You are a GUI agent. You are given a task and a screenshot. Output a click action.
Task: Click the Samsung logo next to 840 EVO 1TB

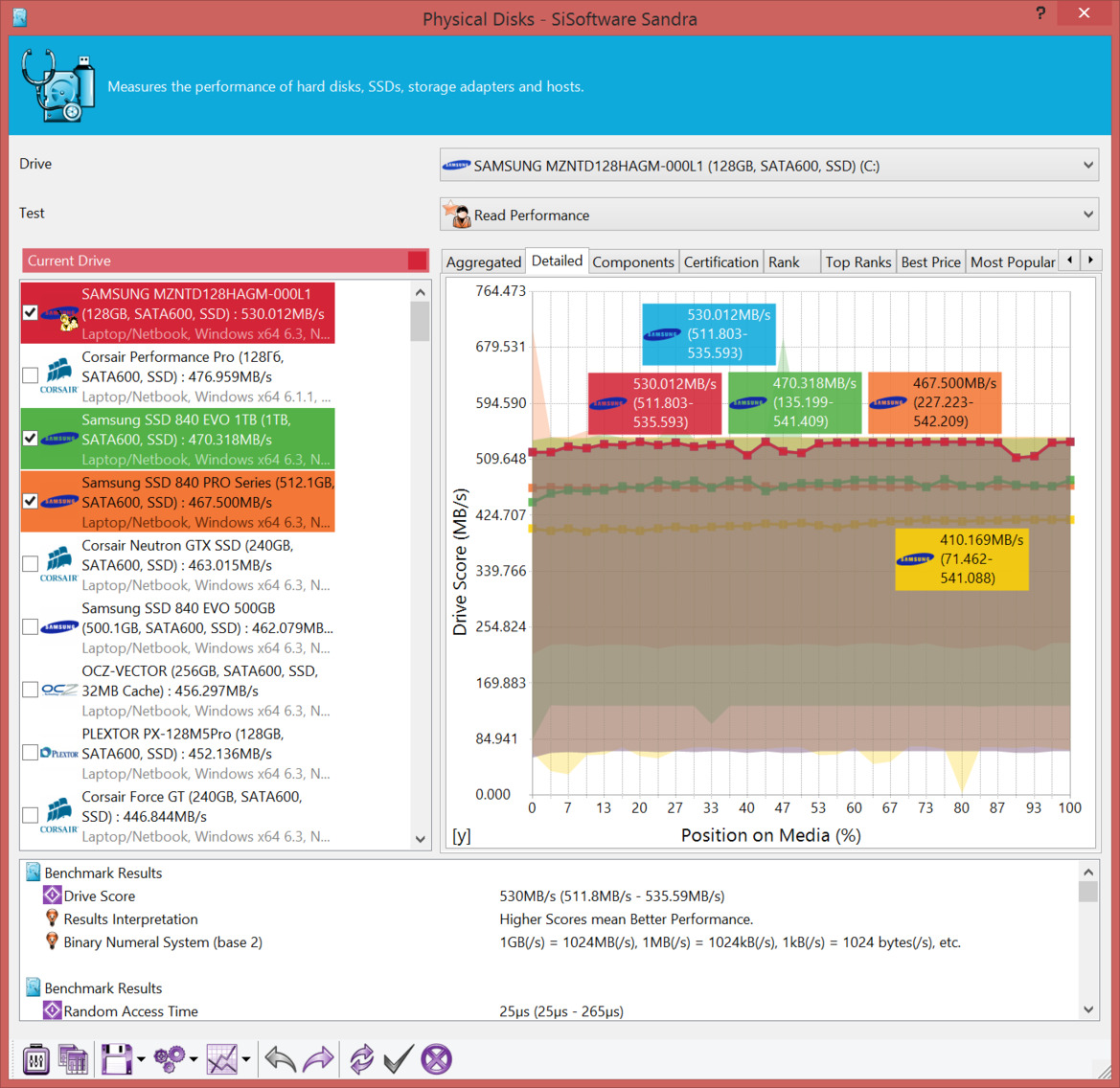coord(59,439)
